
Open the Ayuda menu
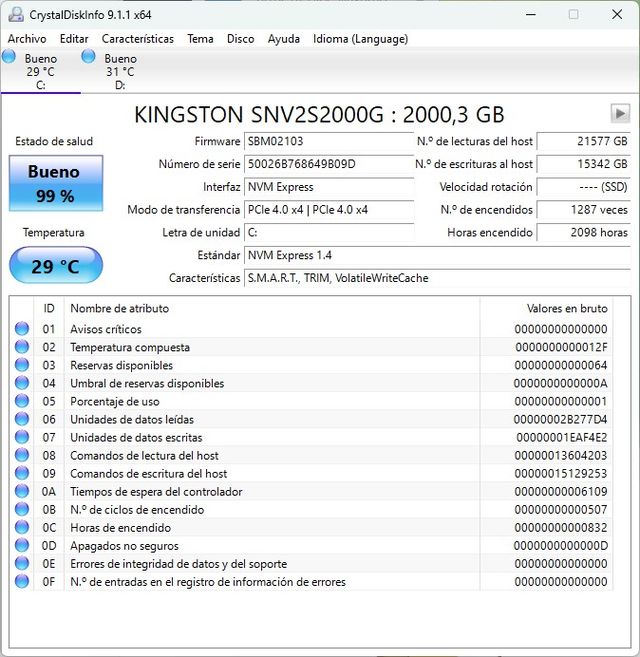(x=283, y=39)
